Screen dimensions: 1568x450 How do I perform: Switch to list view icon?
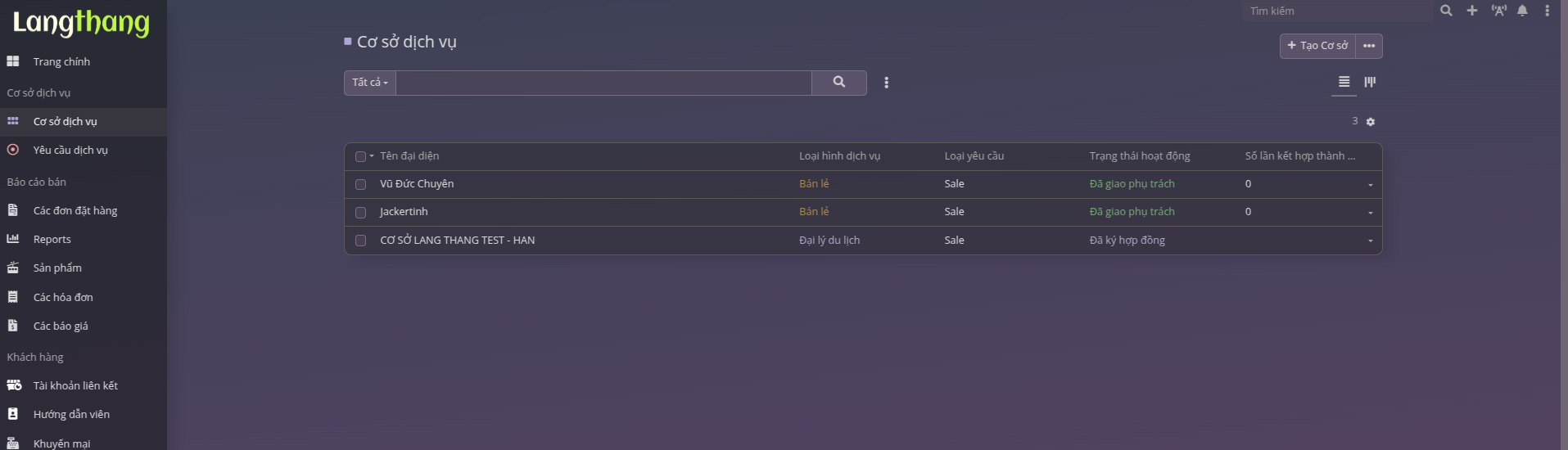pos(1344,82)
